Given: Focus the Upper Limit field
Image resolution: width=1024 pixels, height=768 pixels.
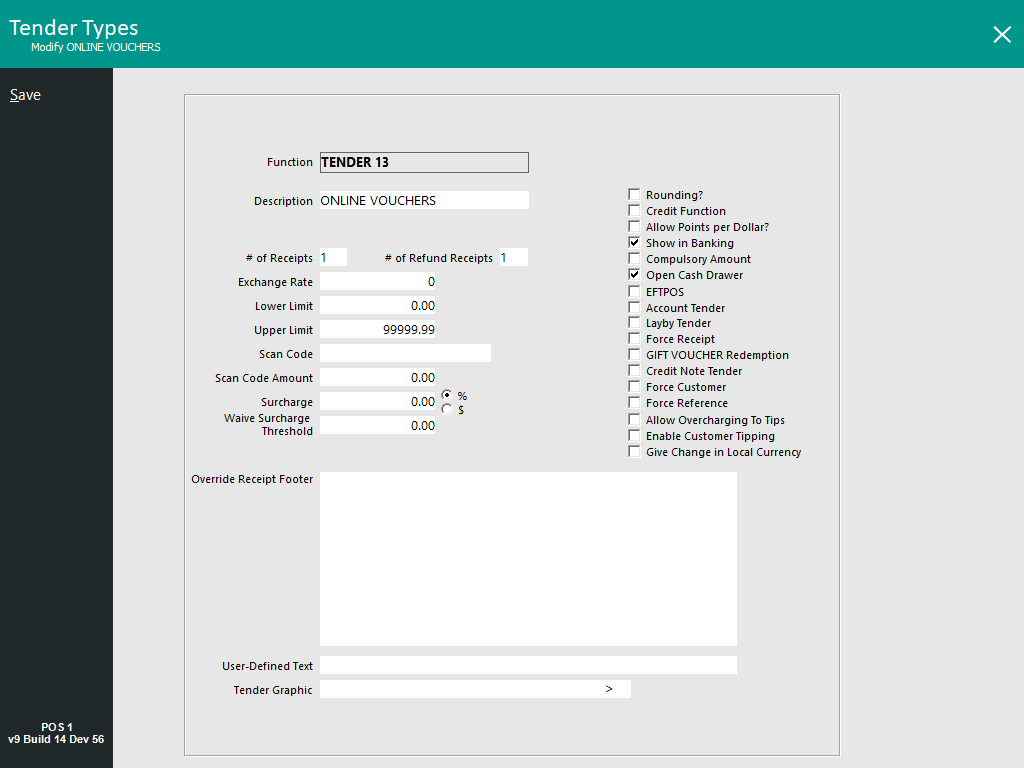Looking at the screenshot, I should point(379,330).
